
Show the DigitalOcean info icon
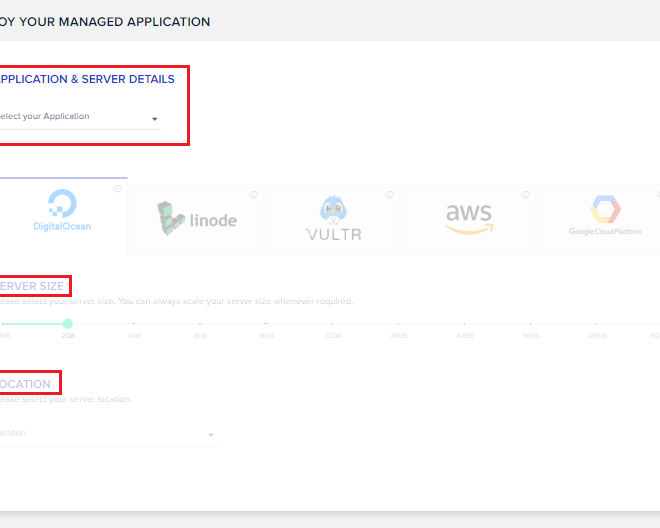click(x=118, y=189)
